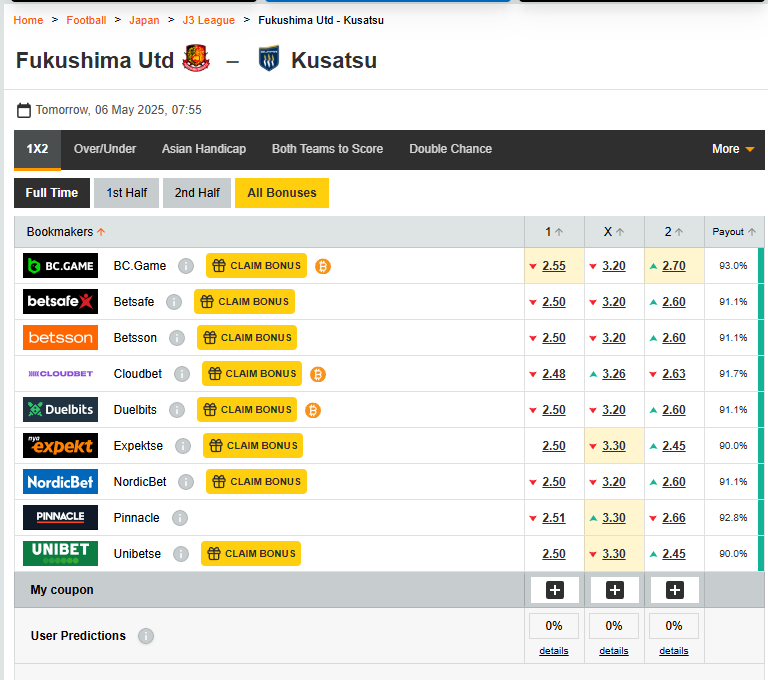
Task: Add away win to My coupon
Action: coord(674,590)
